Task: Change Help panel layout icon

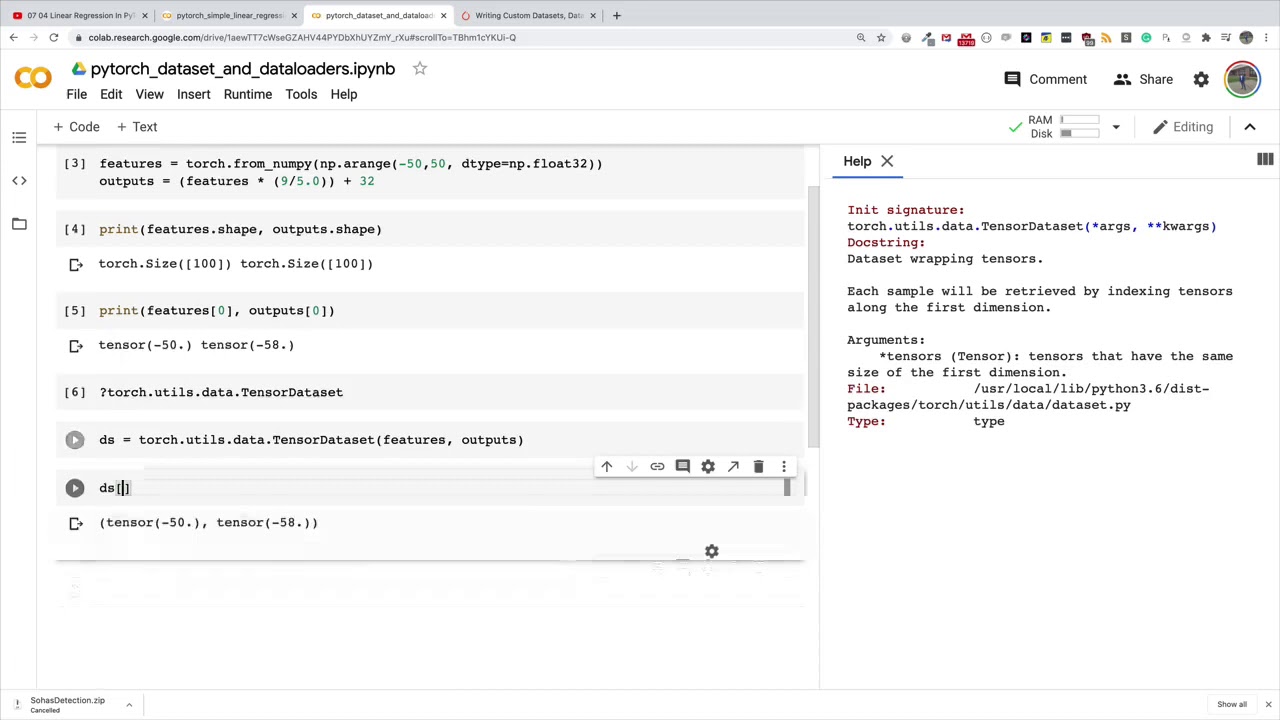Action: [1265, 160]
